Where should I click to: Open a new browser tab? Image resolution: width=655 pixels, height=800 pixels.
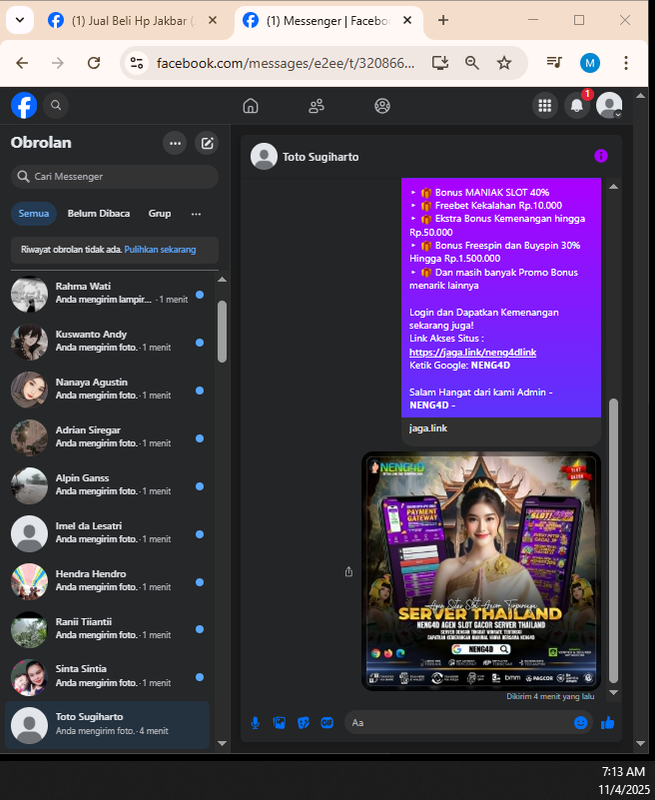(x=443, y=20)
